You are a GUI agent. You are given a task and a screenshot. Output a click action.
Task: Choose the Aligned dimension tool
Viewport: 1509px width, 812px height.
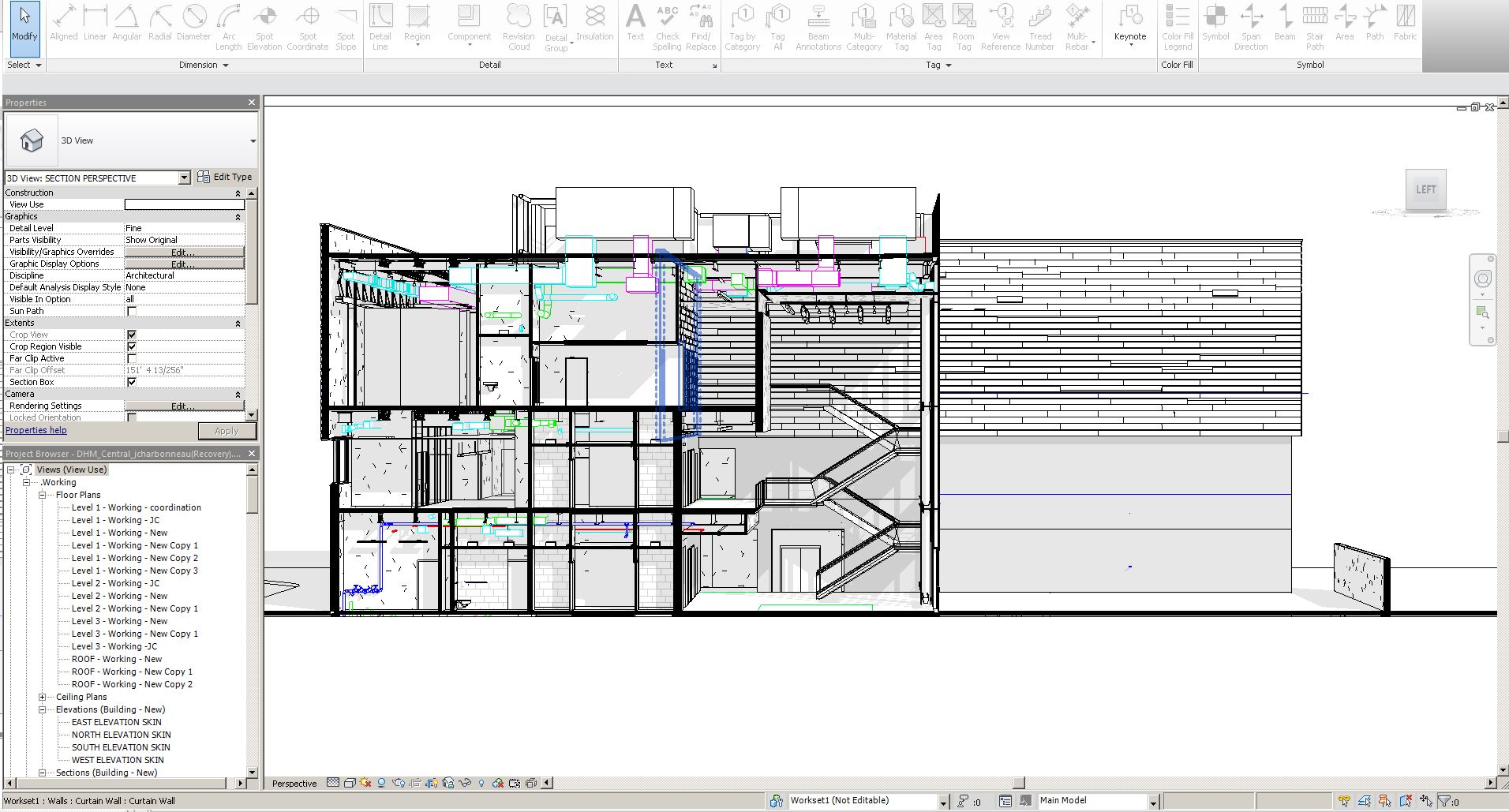64,24
